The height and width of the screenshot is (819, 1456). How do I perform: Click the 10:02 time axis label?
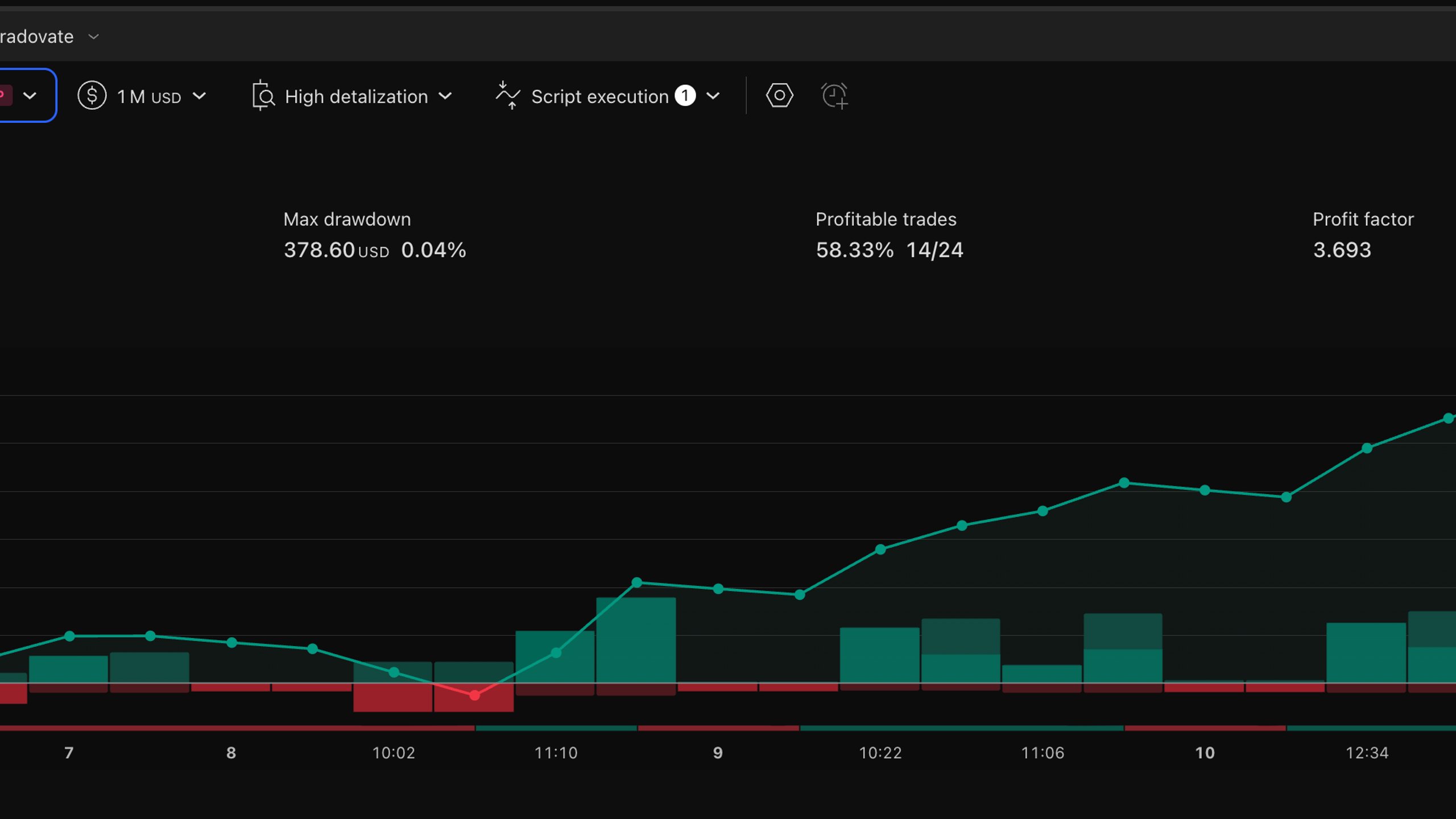394,753
